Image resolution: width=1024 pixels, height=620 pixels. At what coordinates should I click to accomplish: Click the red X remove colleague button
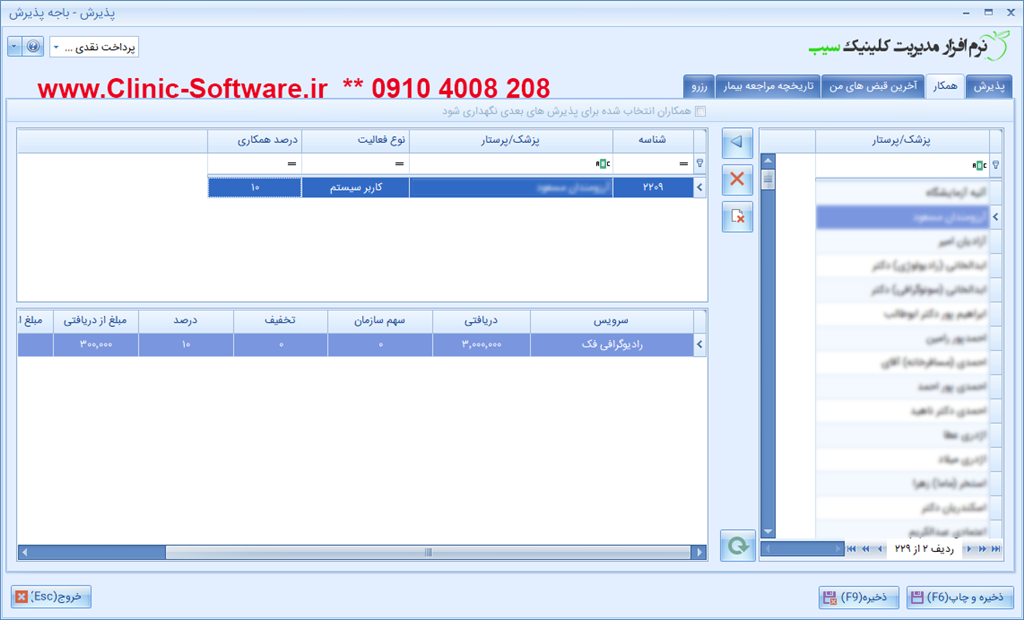737,181
